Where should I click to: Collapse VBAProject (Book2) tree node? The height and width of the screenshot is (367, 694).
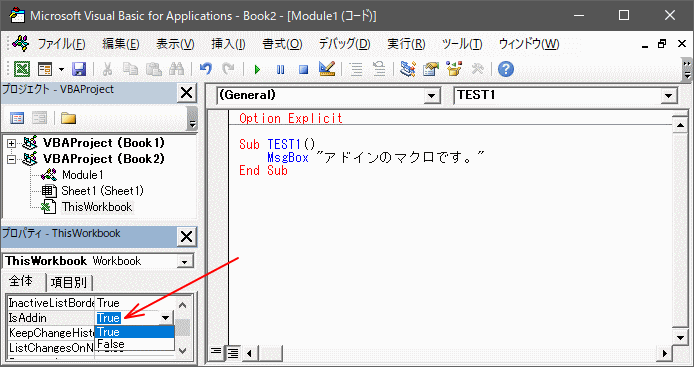click(12, 159)
